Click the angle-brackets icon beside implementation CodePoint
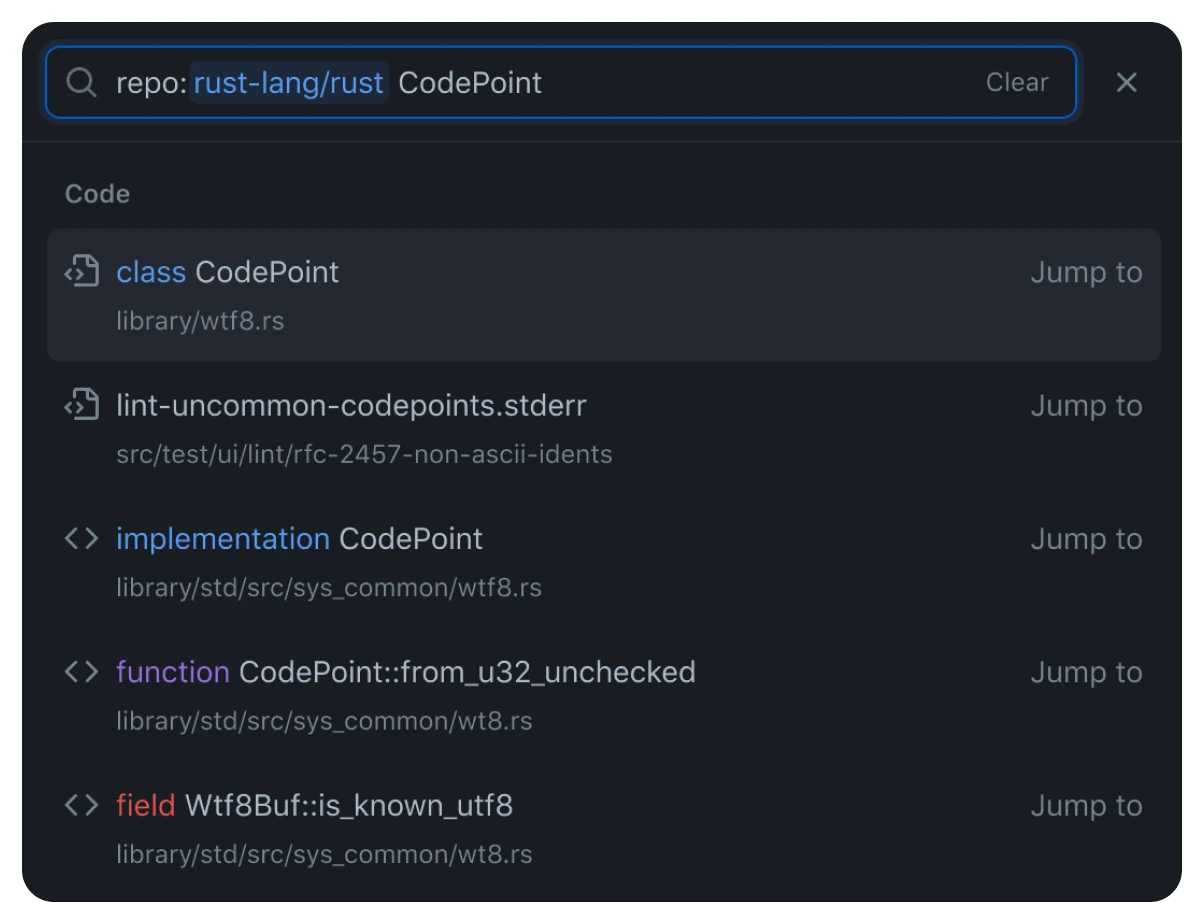 (x=83, y=538)
